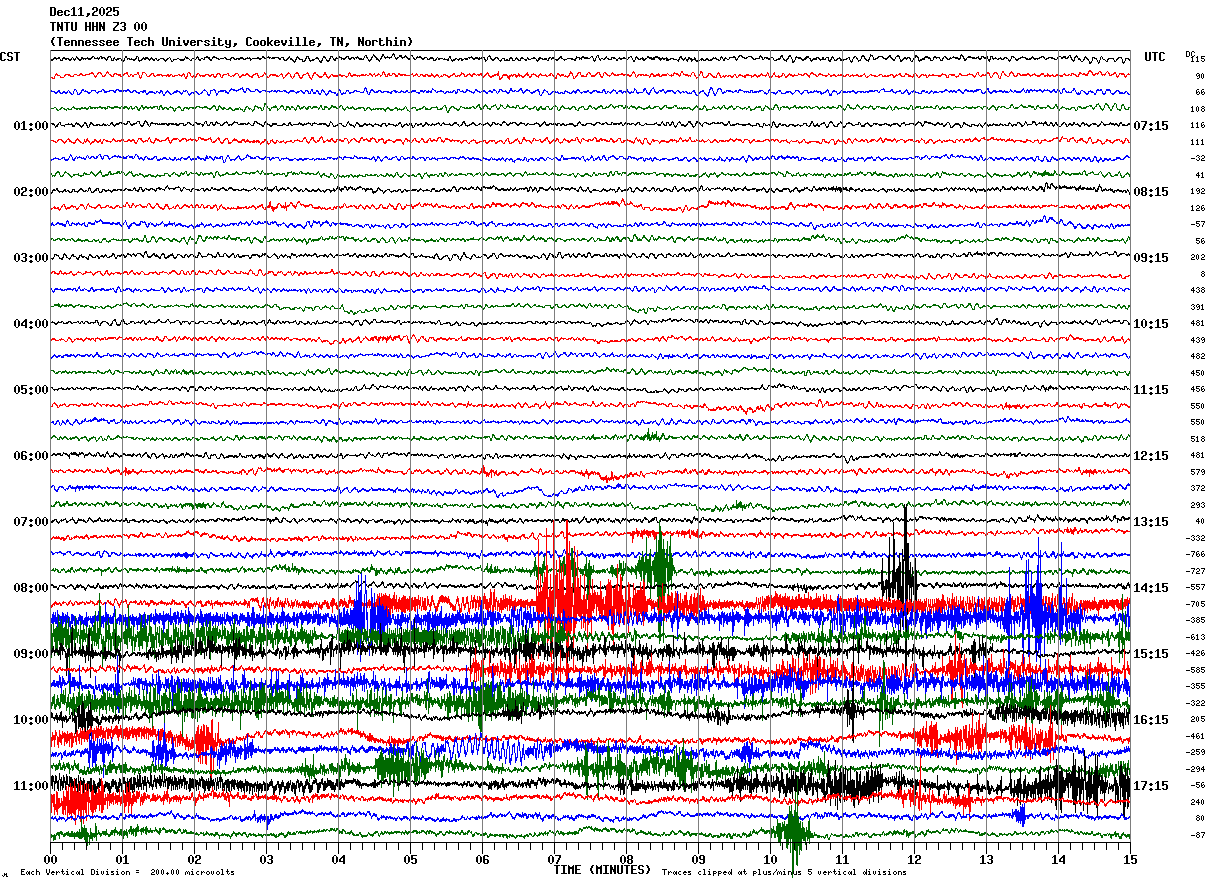Screen dimensions: 1210x886
Task: Click the DC offset value -613
Action: 1196,637
